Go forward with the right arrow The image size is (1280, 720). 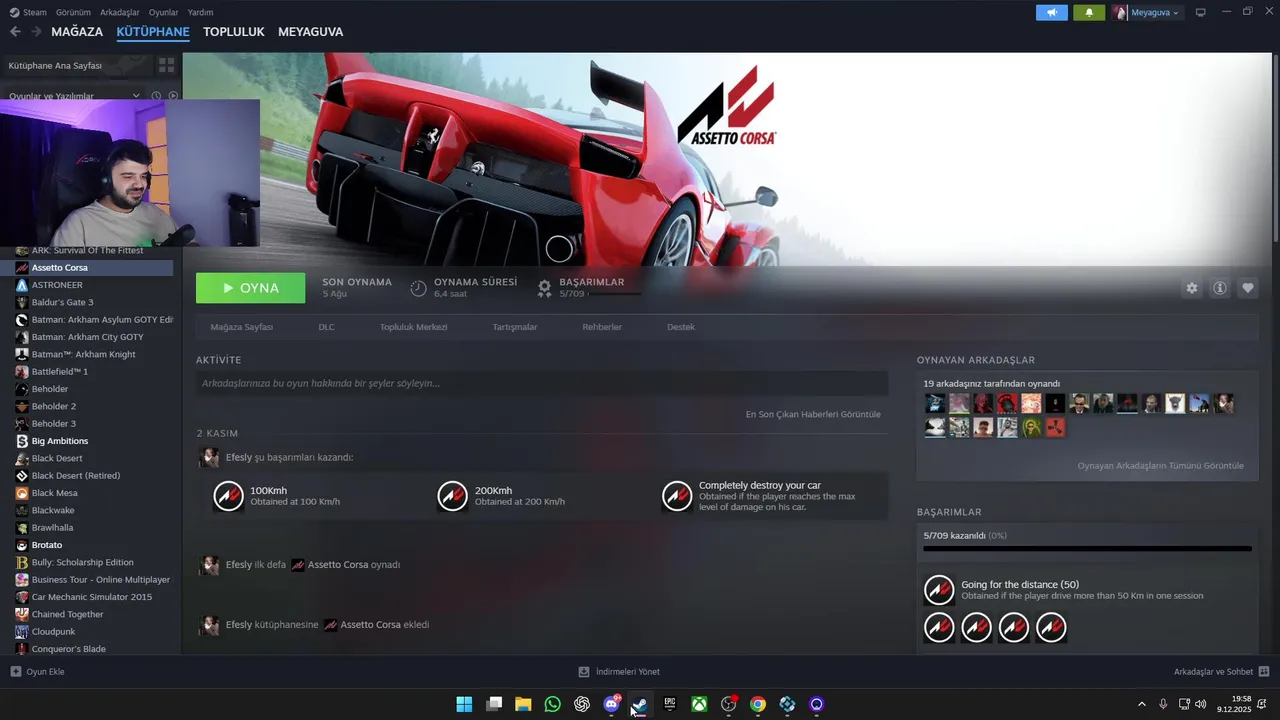37,32
